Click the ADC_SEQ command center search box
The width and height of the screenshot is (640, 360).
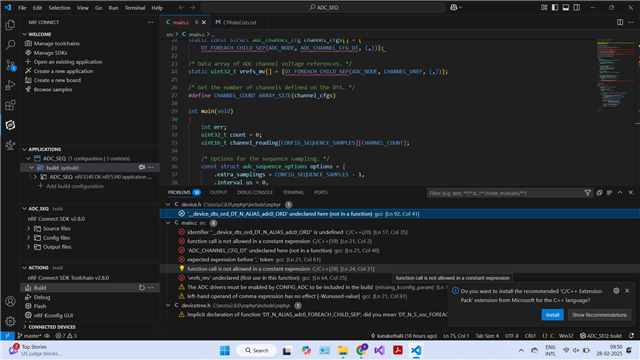323,7
